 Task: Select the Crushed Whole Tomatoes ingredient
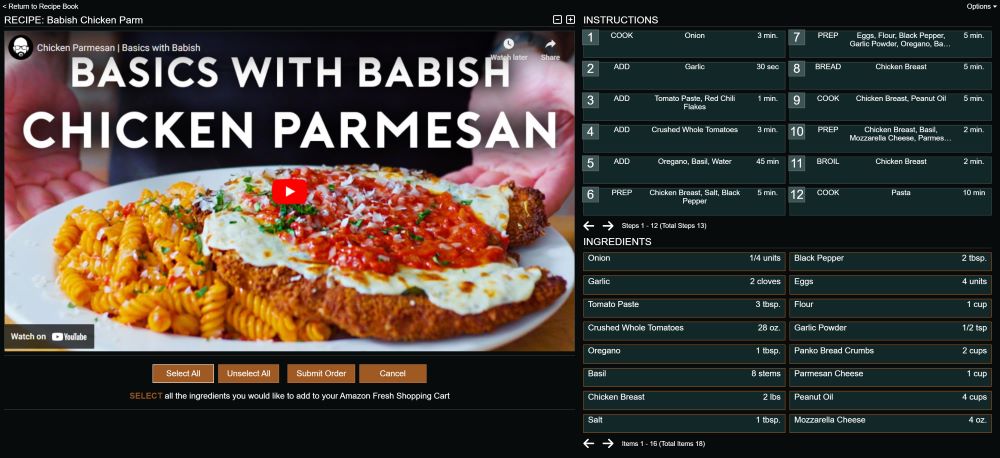click(x=684, y=331)
